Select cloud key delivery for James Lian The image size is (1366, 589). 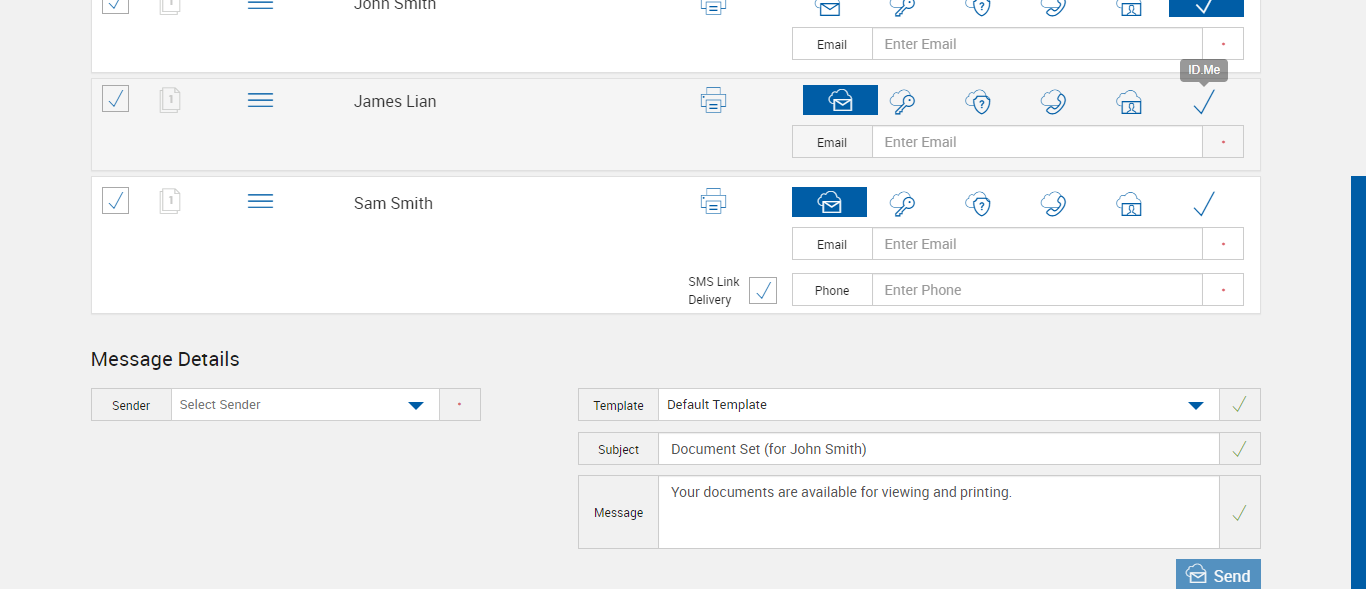903,101
